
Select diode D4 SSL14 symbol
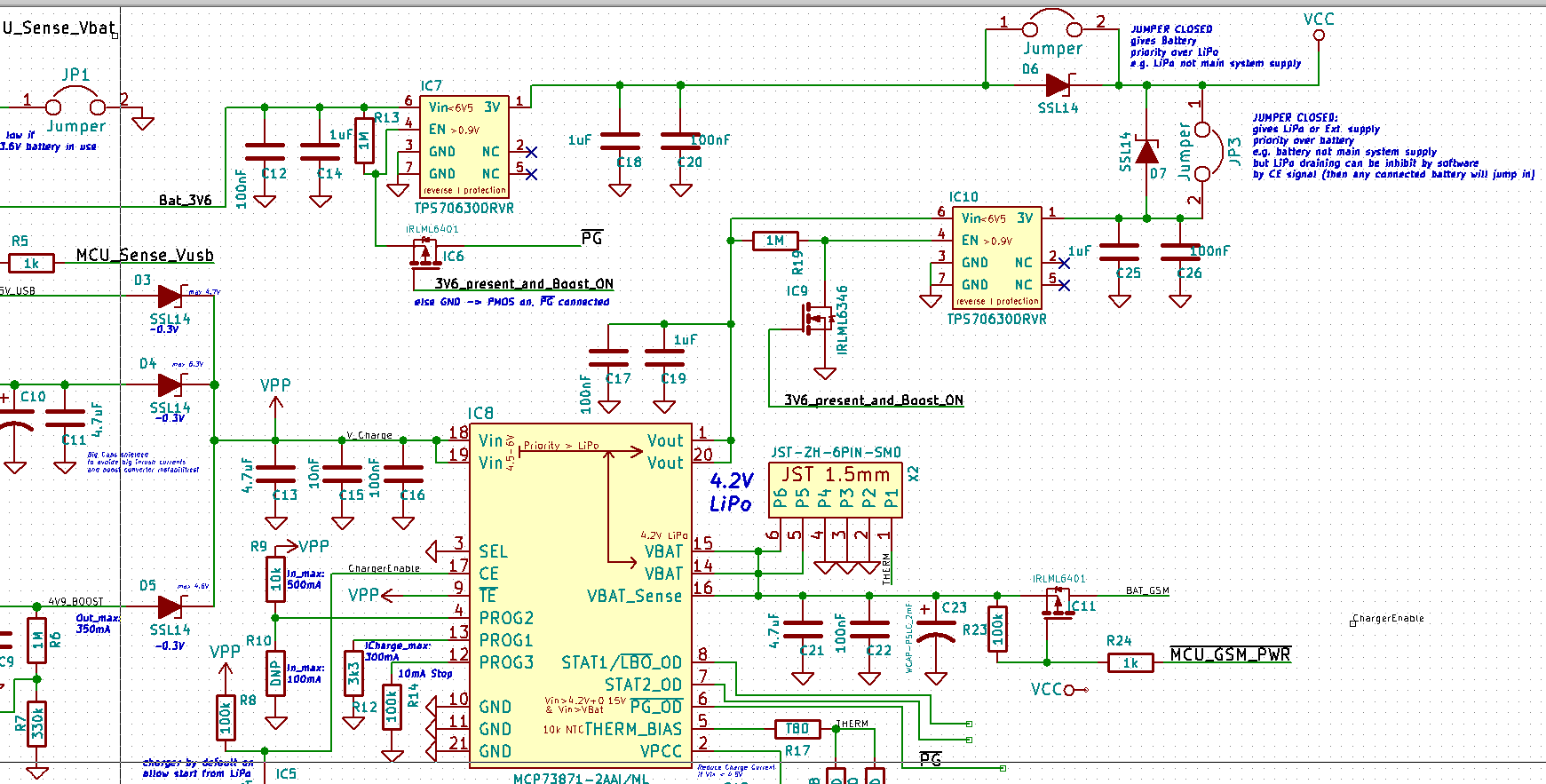pos(170,384)
